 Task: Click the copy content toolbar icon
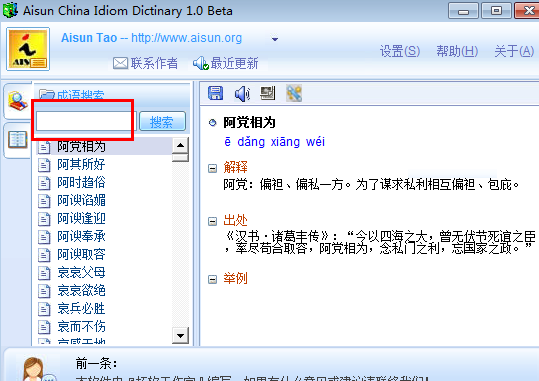click(268, 93)
